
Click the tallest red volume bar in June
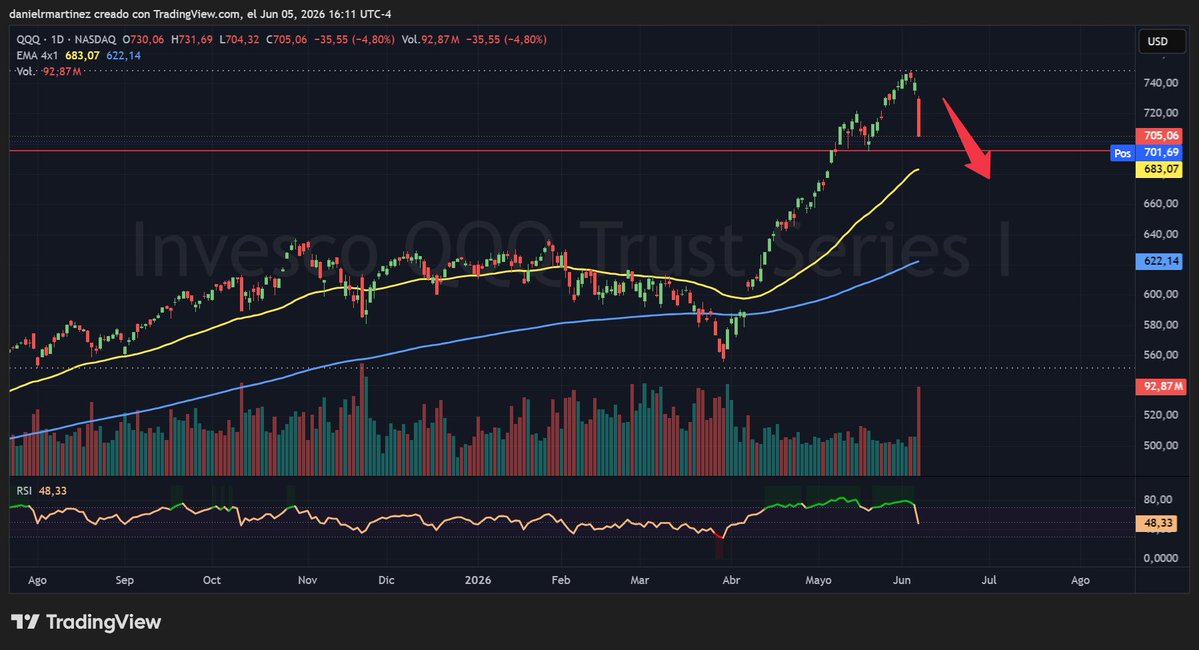pyautogui.click(x=918, y=431)
